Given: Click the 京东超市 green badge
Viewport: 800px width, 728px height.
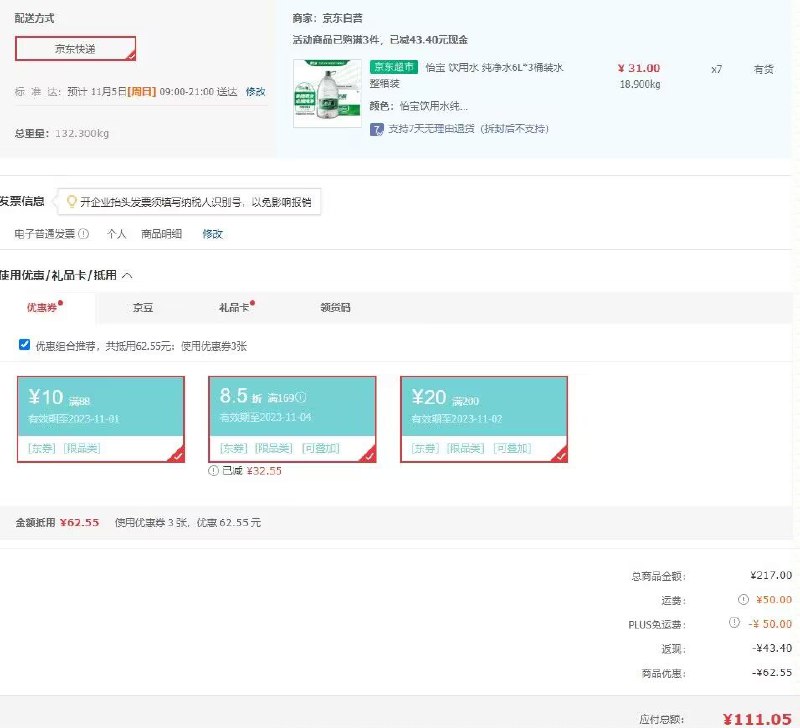Looking at the screenshot, I should point(393,67).
